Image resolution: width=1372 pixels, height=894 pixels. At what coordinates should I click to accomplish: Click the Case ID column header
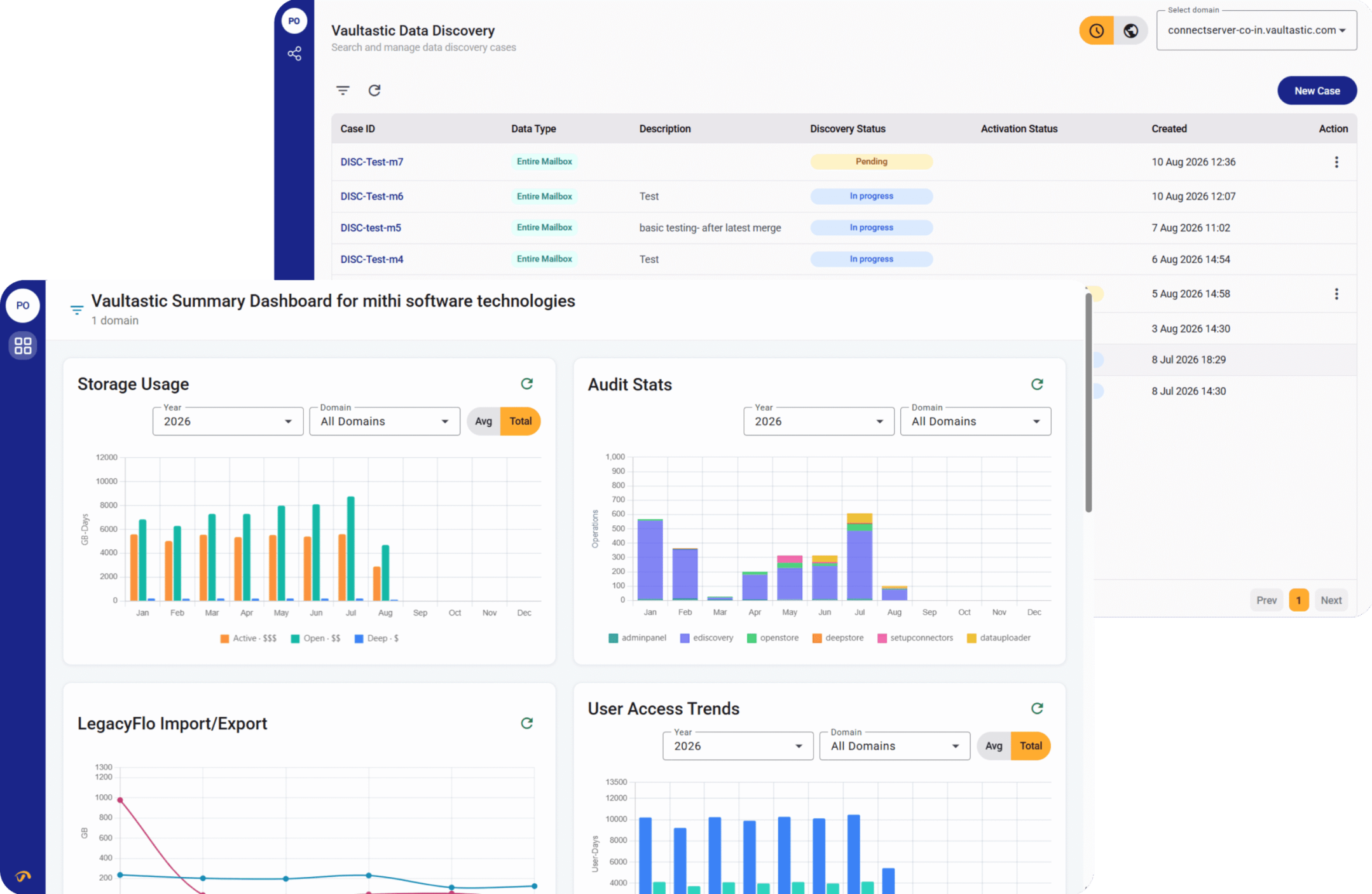coord(357,128)
